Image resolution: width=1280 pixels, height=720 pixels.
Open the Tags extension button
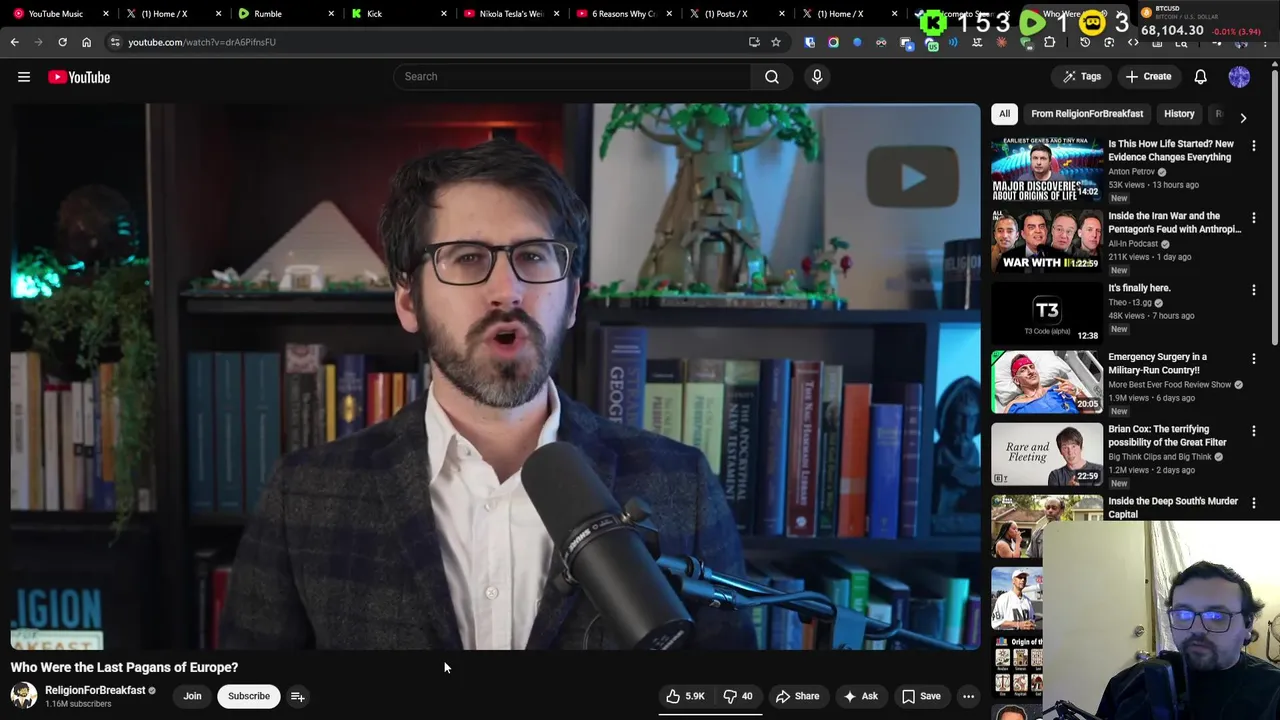pos(1082,77)
